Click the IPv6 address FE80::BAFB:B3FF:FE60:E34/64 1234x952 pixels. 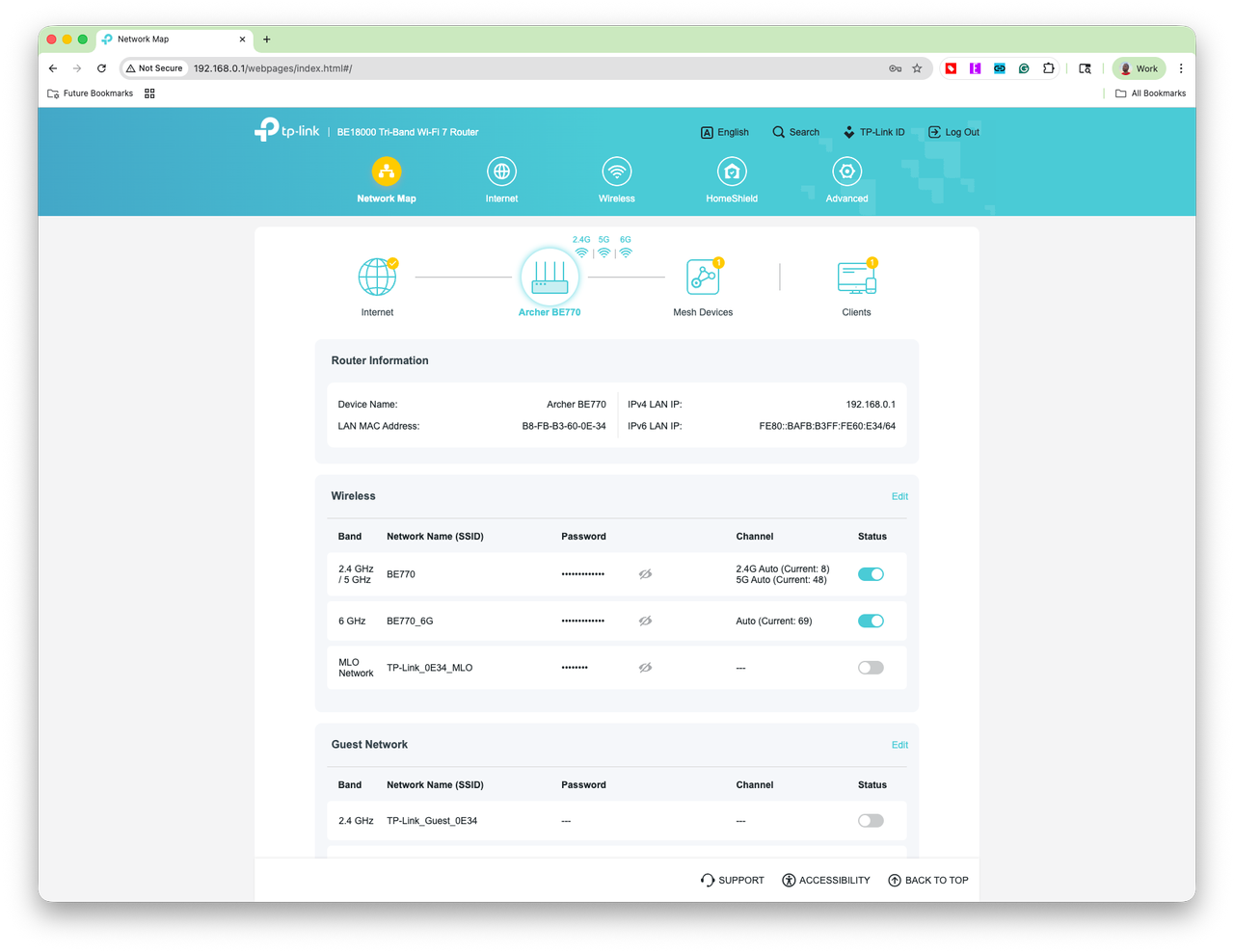click(x=827, y=426)
